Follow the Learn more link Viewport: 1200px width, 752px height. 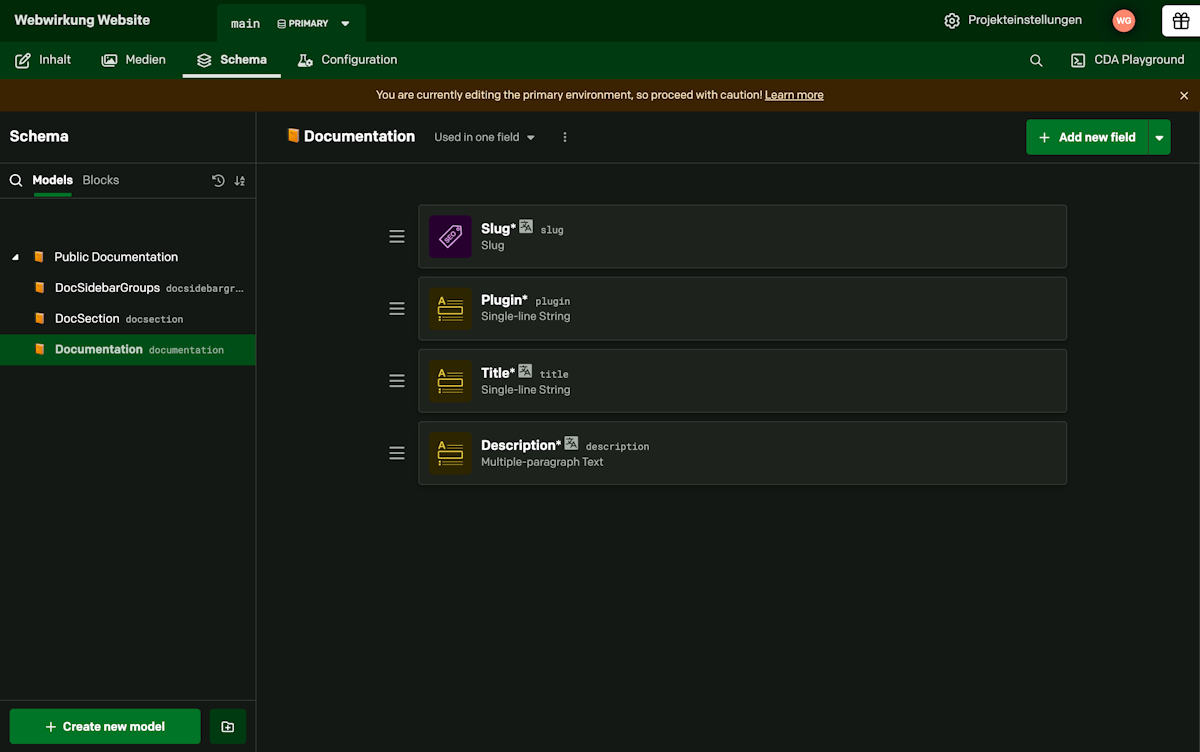[x=794, y=95]
